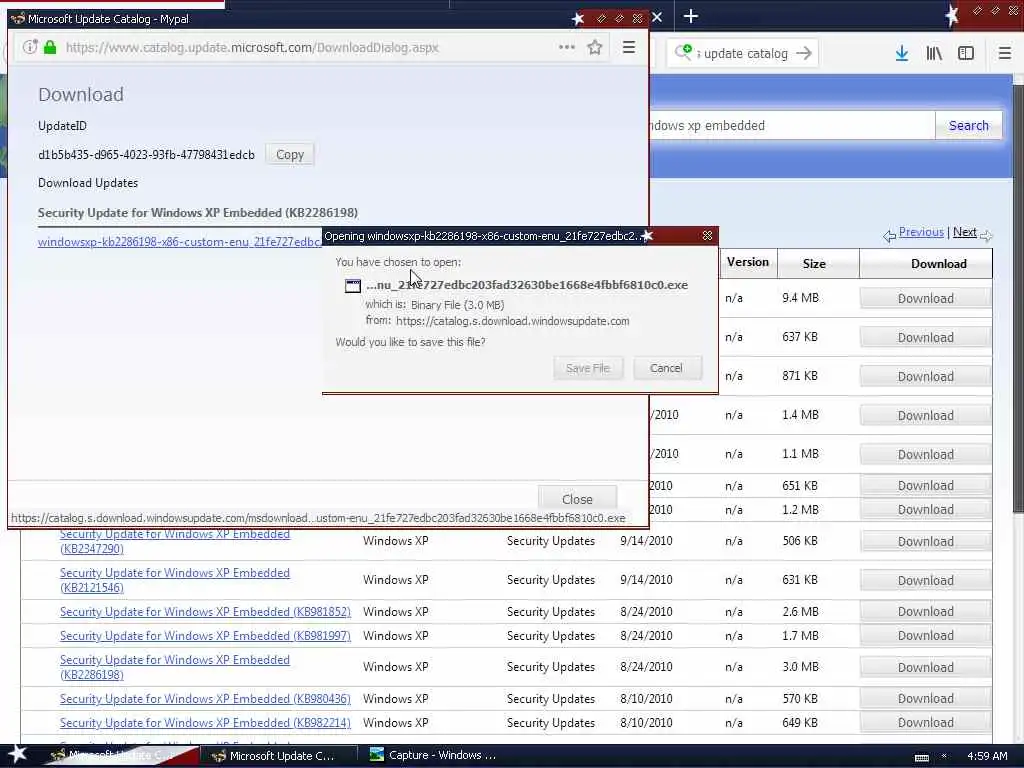Open the KB980436 security update link

[205, 699]
